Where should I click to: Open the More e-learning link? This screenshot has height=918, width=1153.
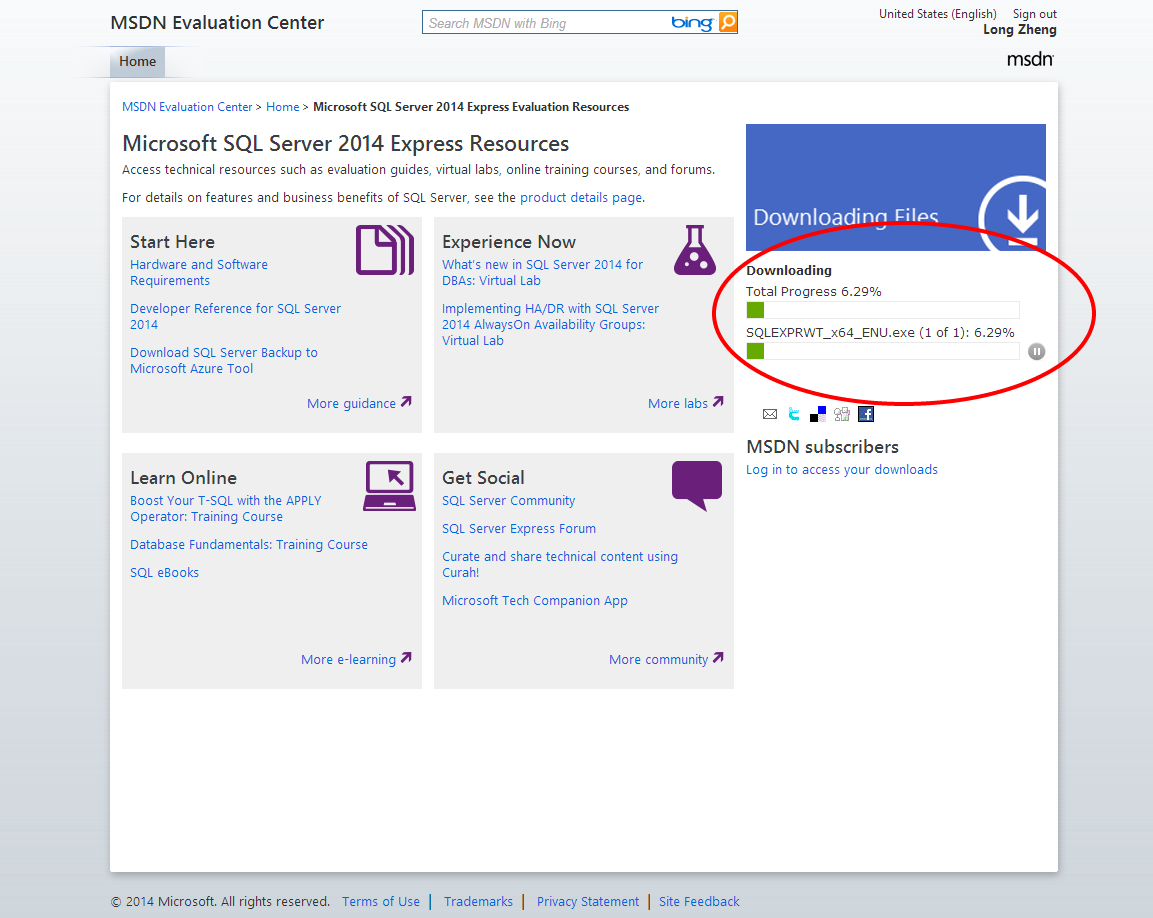click(349, 659)
